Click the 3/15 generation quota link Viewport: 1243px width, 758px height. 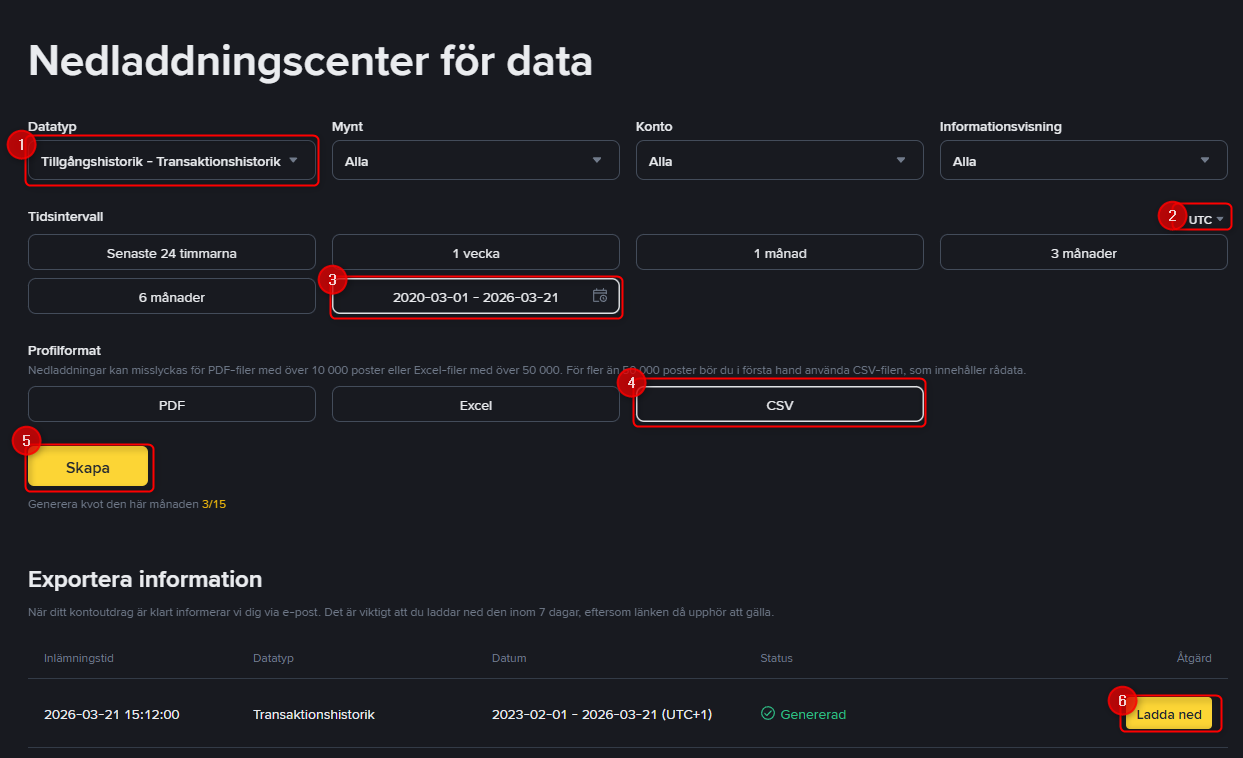coord(216,504)
